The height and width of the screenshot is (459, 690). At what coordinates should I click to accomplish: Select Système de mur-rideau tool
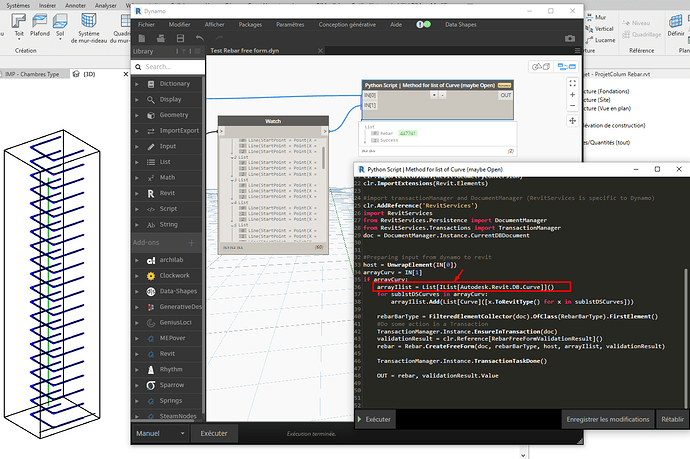[89, 28]
